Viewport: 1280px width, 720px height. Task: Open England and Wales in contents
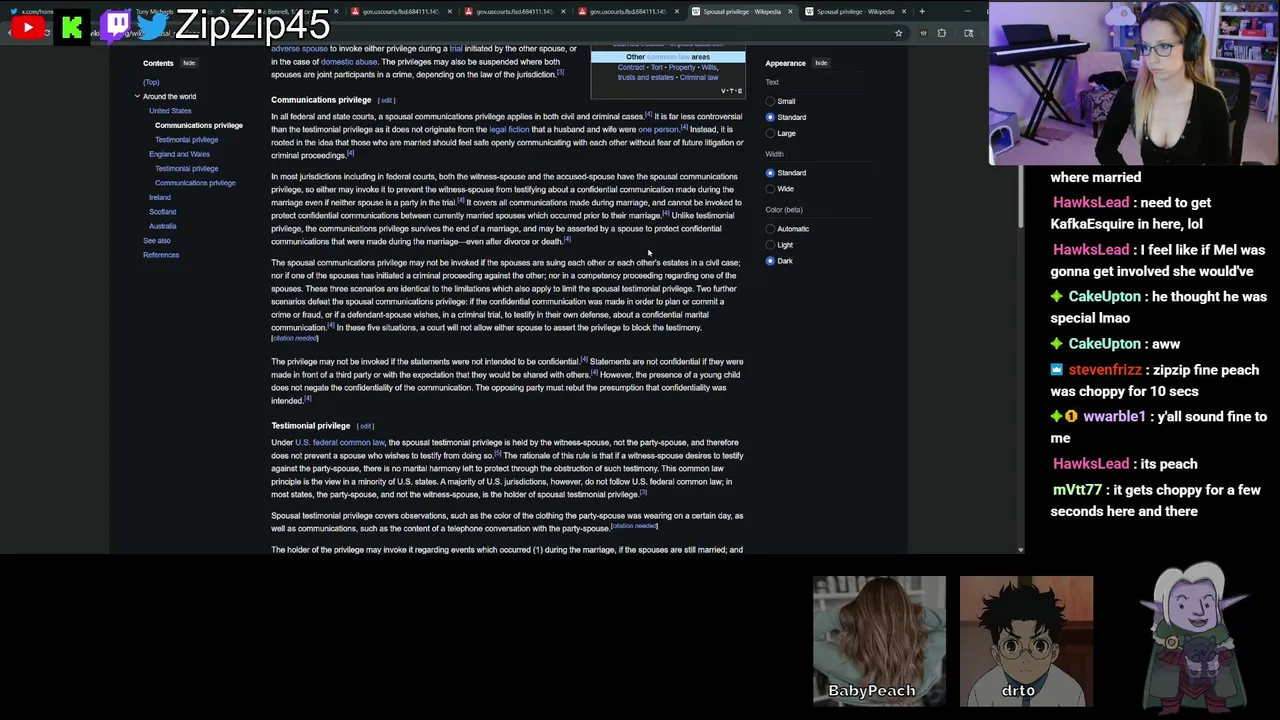(x=179, y=154)
